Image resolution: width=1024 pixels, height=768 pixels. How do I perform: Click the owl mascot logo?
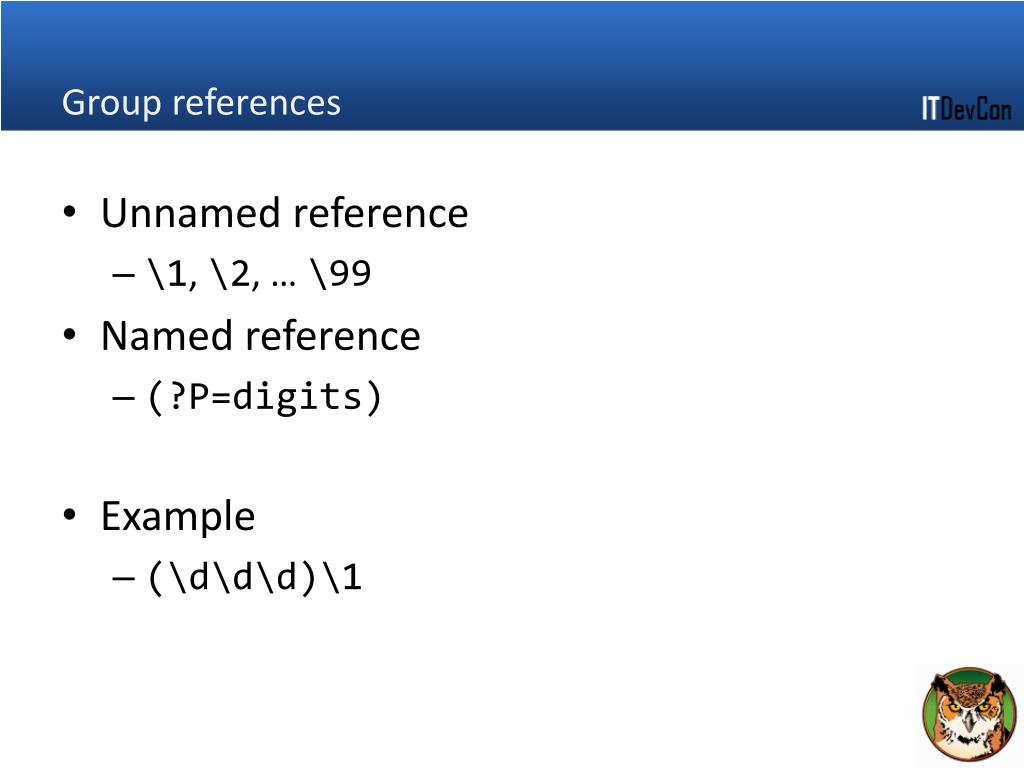[x=969, y=714]
